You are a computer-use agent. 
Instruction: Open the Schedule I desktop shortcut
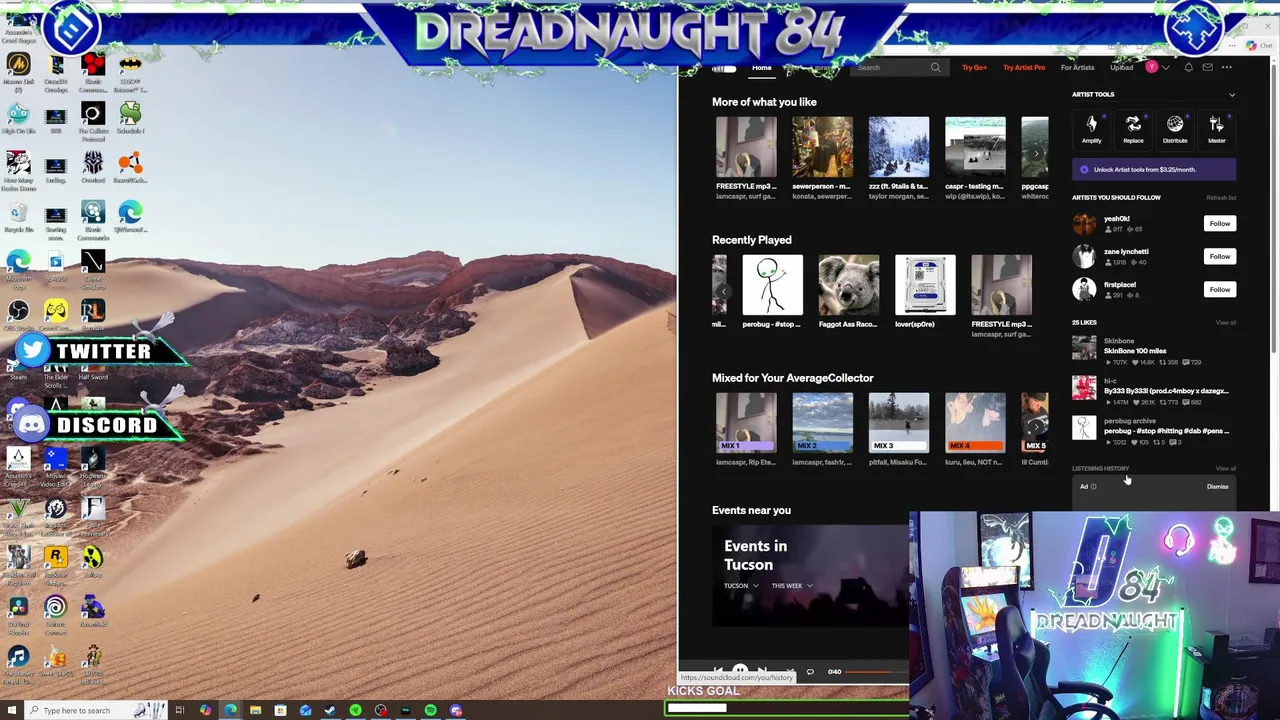pos(130,118)
